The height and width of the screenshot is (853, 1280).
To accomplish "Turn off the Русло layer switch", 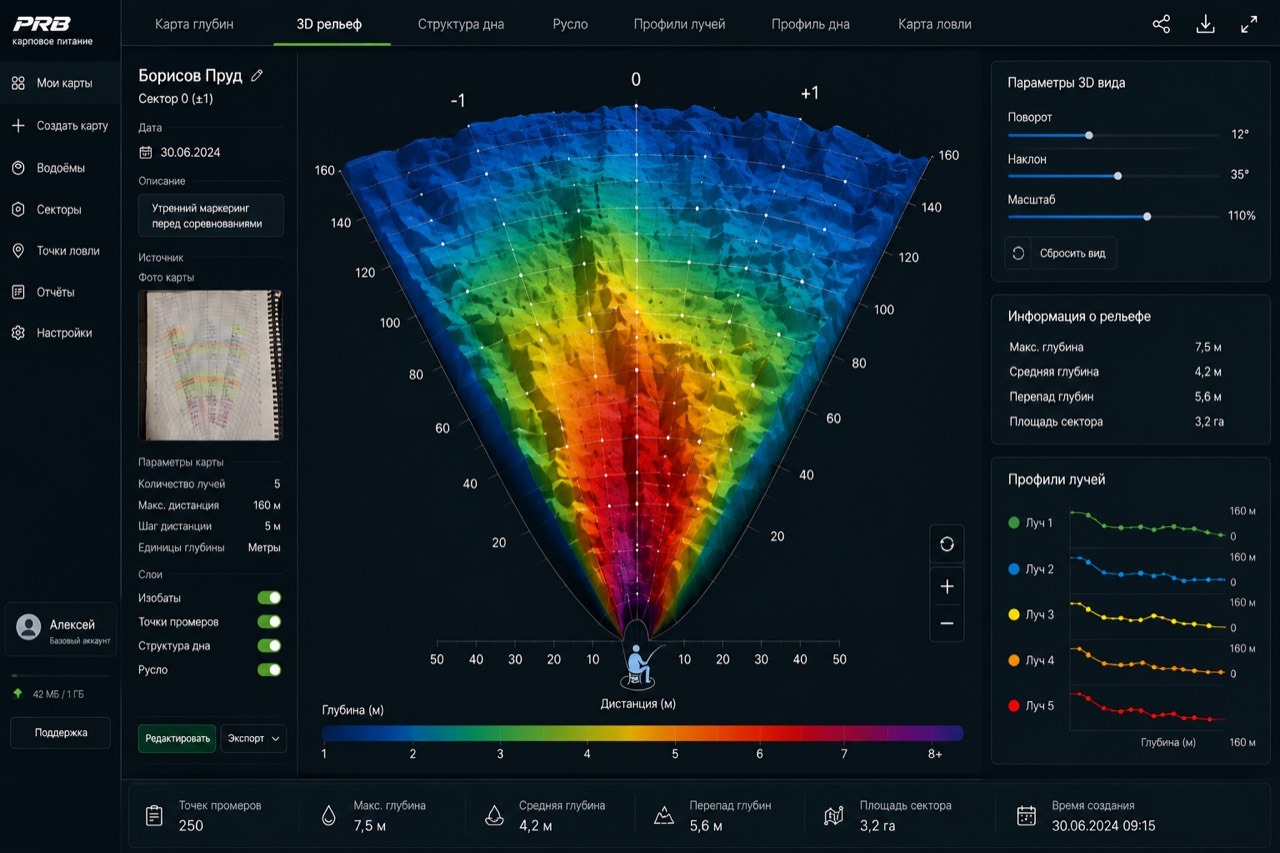I will (x=269, y=670).
